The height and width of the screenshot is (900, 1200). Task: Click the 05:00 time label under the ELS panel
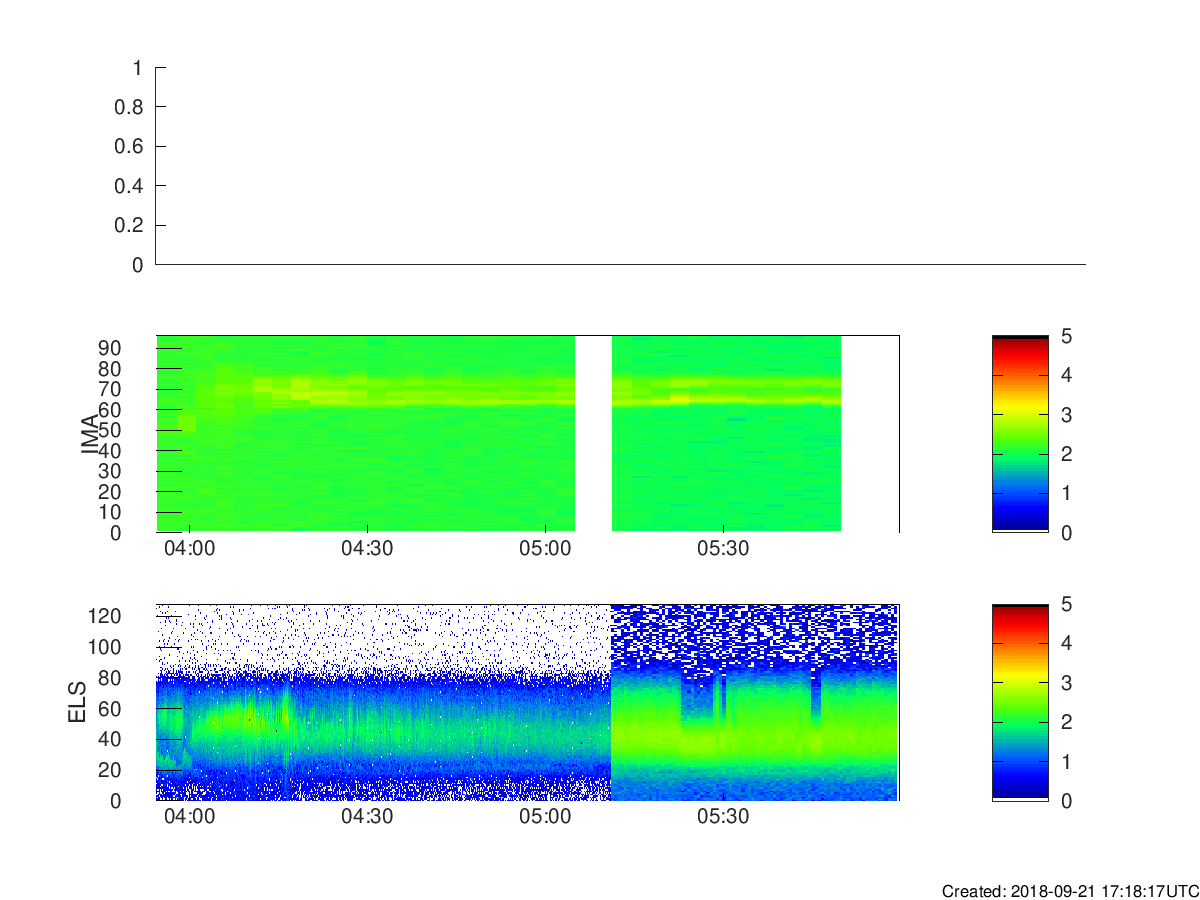click(x=545, y=817)
